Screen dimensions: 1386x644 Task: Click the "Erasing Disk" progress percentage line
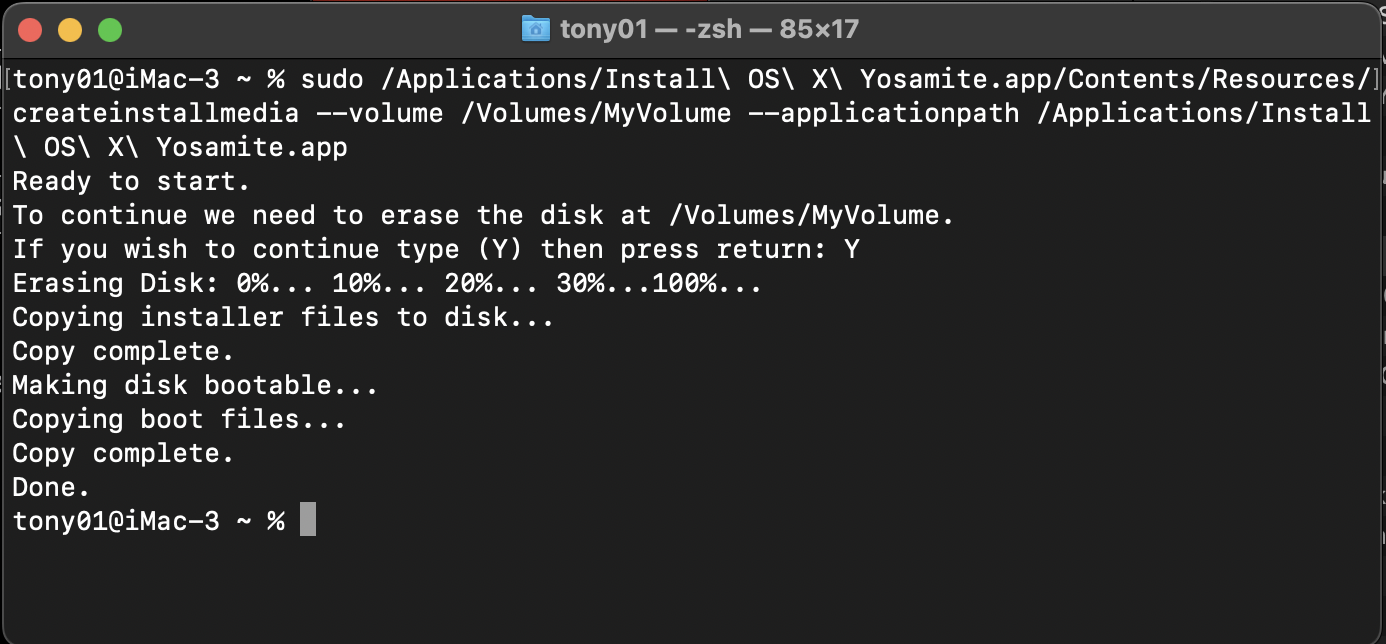point(387,284)
